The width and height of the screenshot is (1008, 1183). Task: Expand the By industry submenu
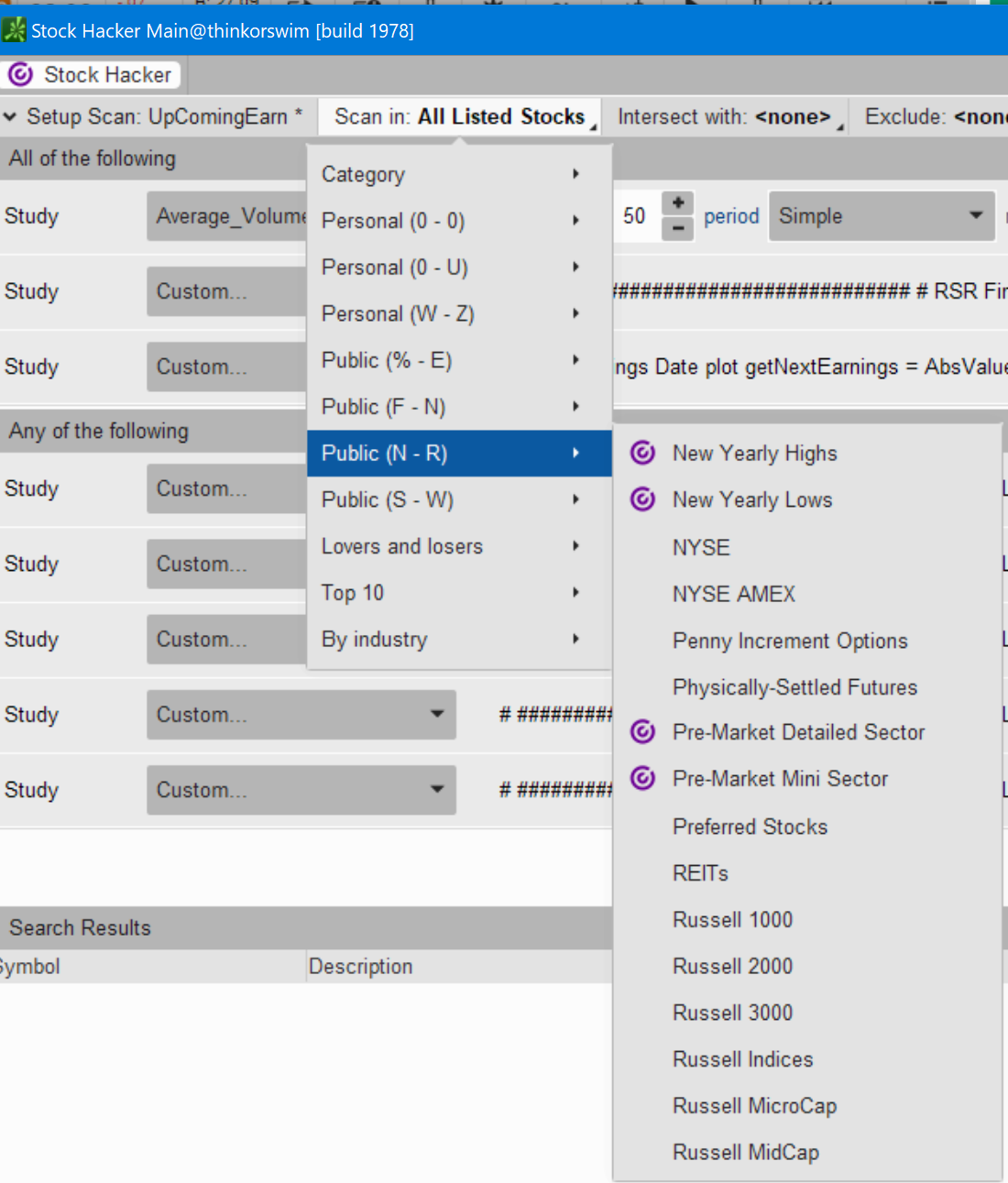point(459,640)
